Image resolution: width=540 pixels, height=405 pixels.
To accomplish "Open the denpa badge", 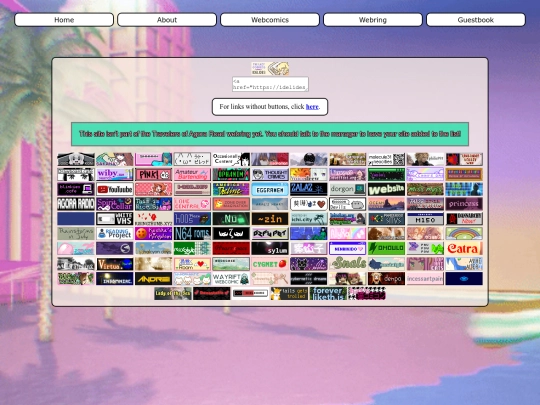I will pos(386,279).
